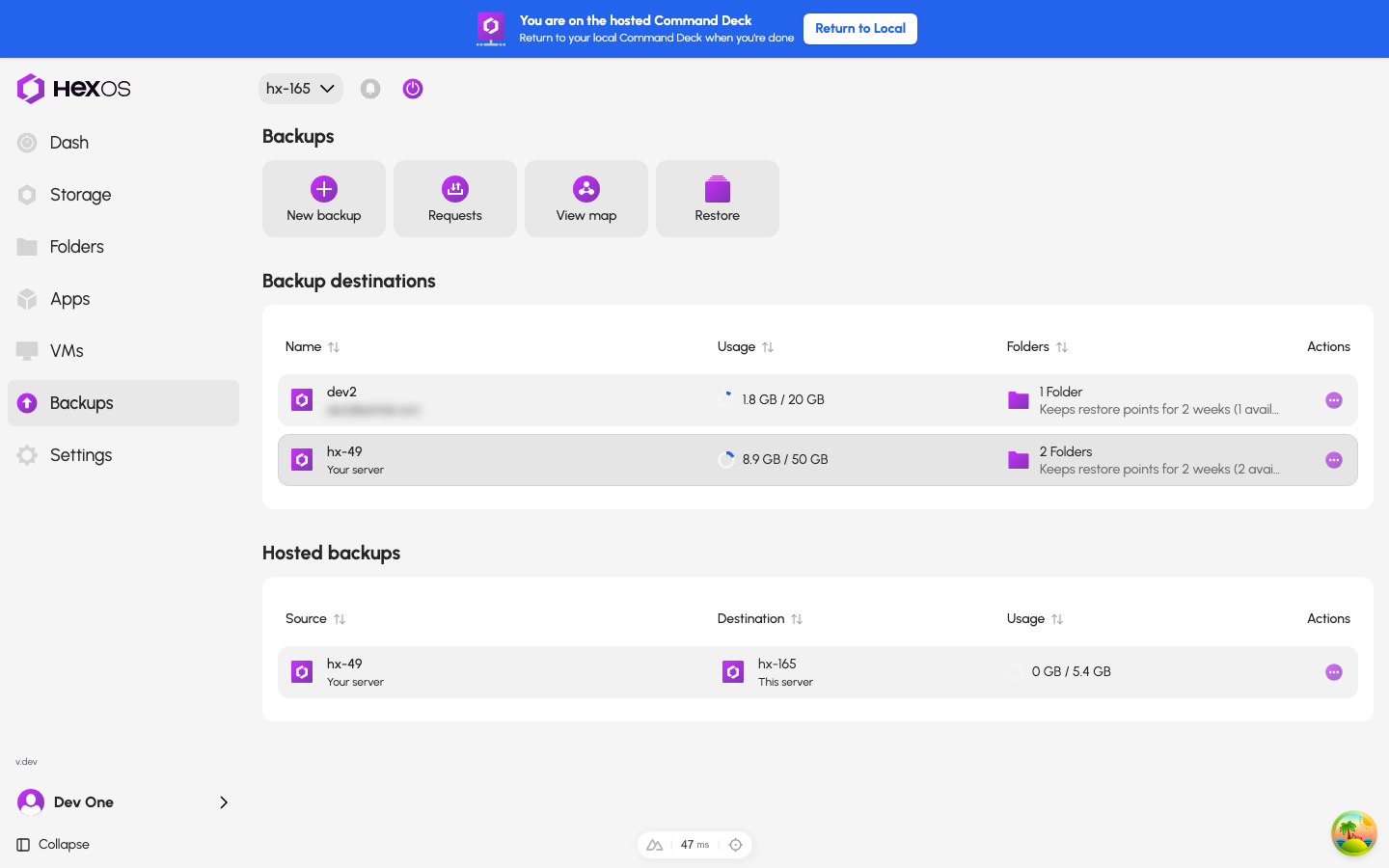The height and width of the screenshot is (868, 1389).
Task: Open the Dash page
Action: coord(123,143)
